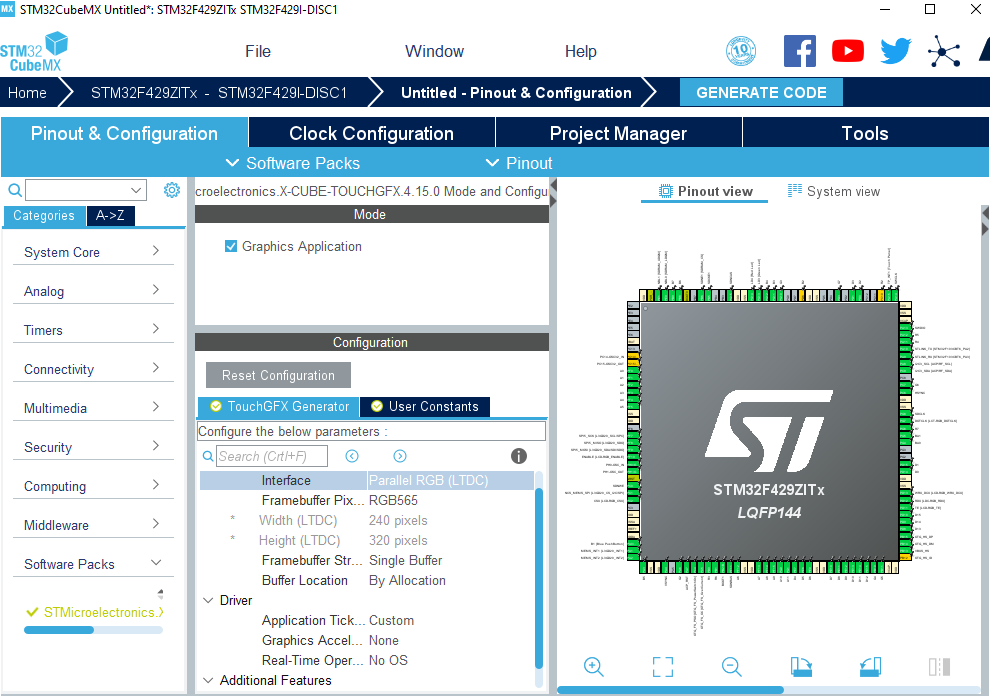The image size is (990, 697).
Task: Open the category search combo box
Action: pos(86,190)
